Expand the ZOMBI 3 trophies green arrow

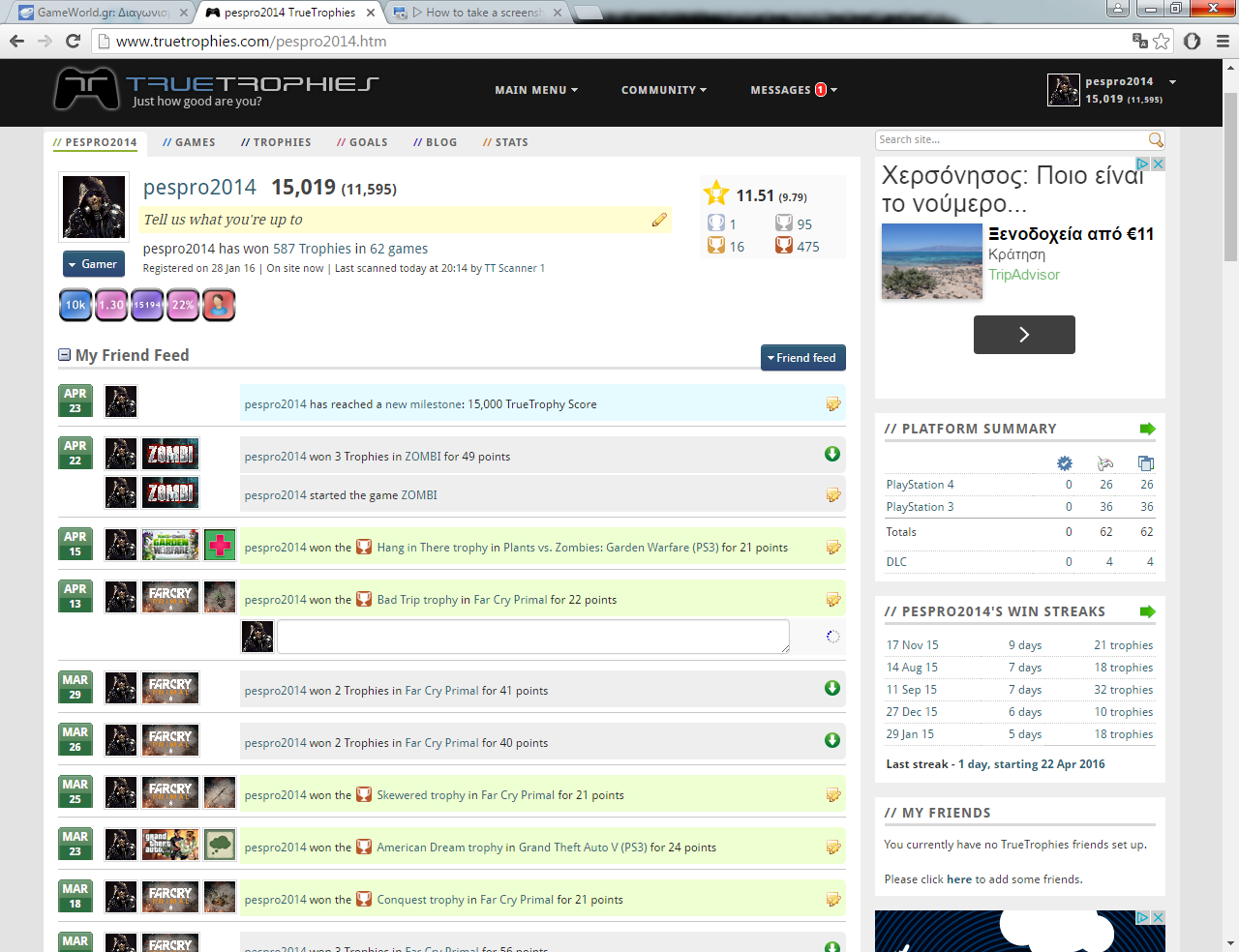(x=832, y=454)
